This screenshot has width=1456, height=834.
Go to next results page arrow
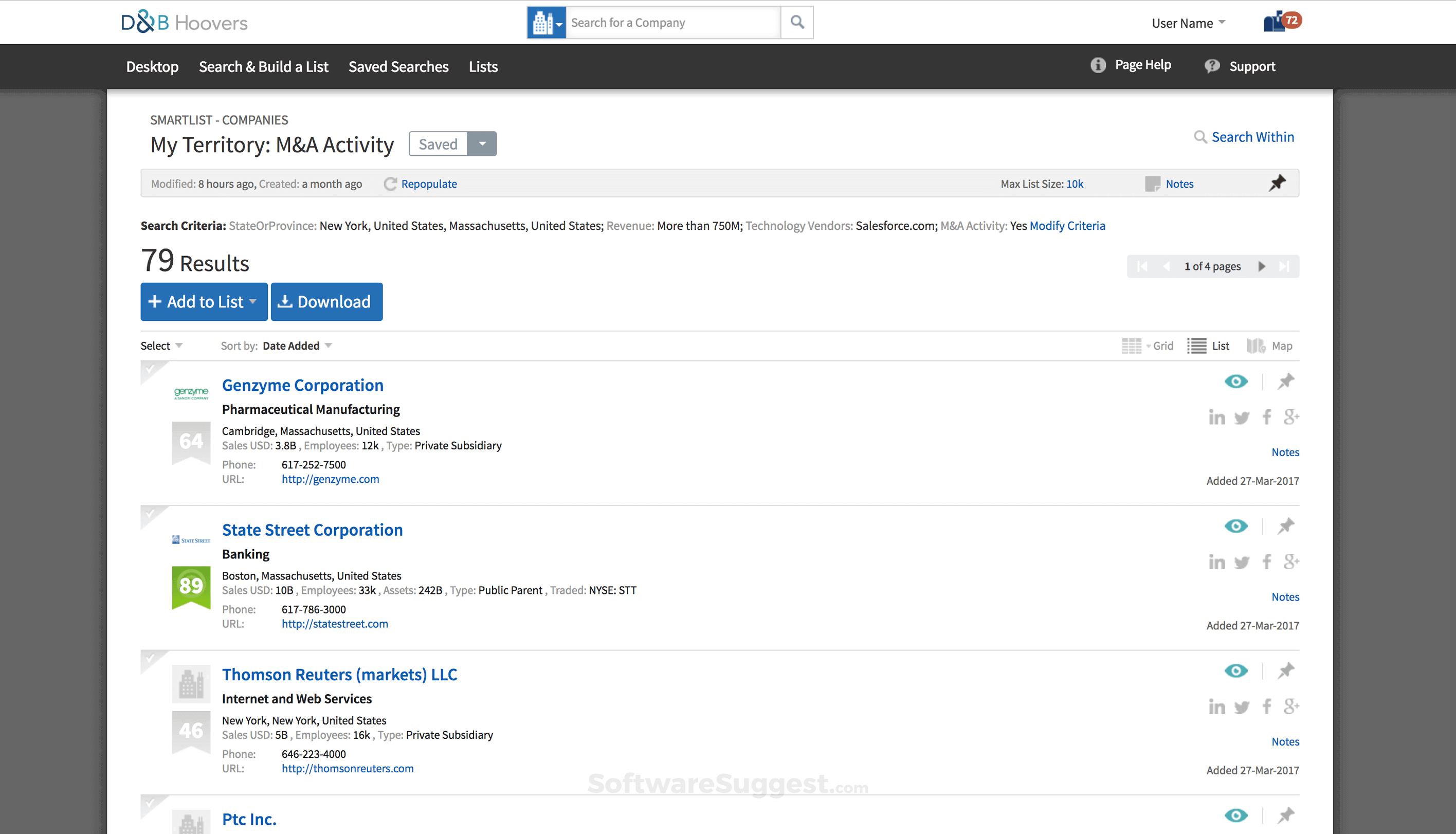click(1261, 266)
